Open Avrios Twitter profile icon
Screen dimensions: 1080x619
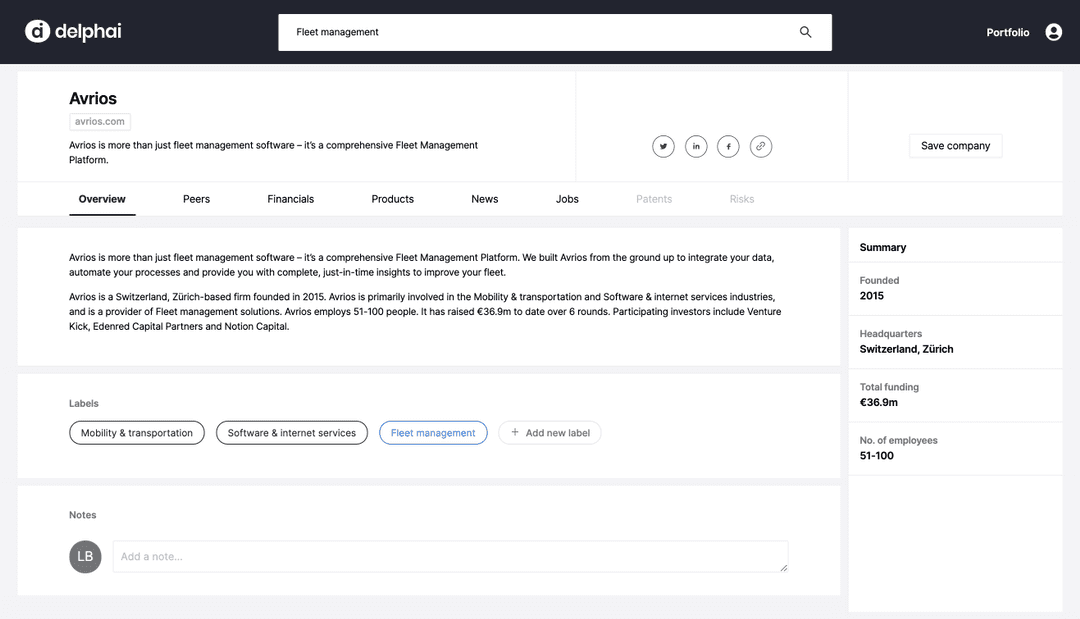(x=663, y=146)
